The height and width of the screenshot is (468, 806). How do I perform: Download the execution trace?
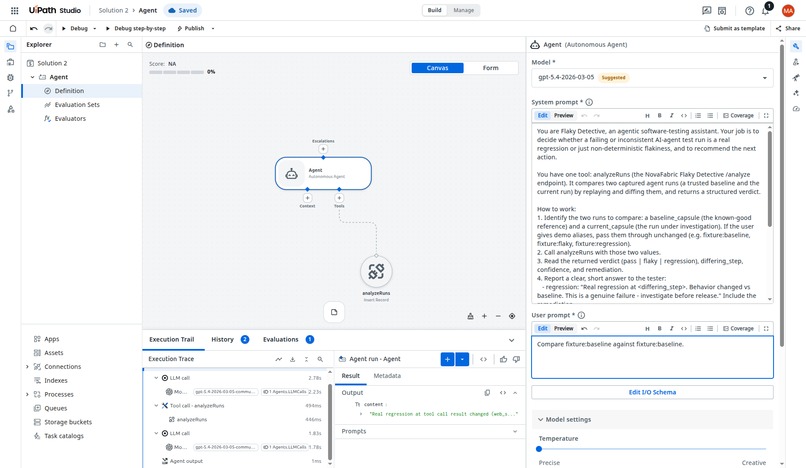(x=292, y=359)
